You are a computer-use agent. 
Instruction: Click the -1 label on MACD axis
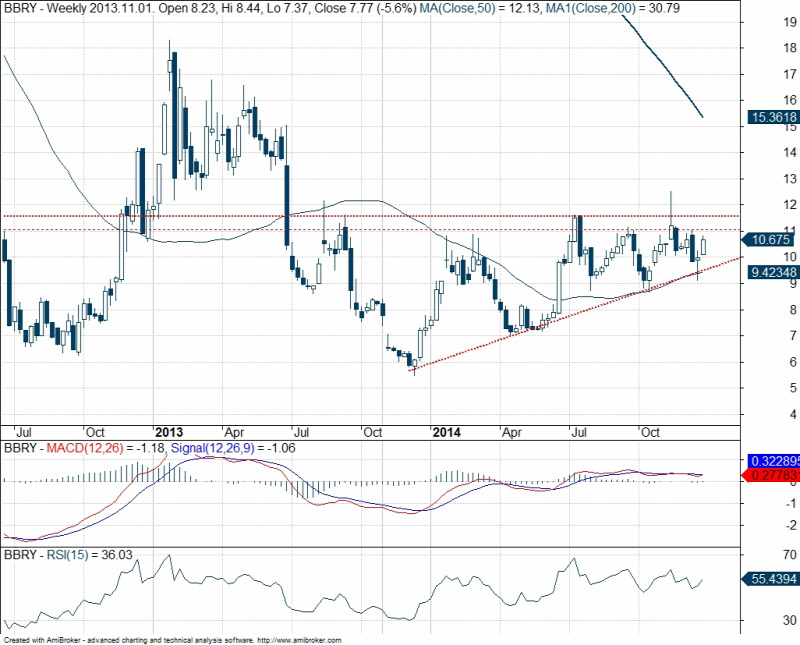(x=790, y=504)
